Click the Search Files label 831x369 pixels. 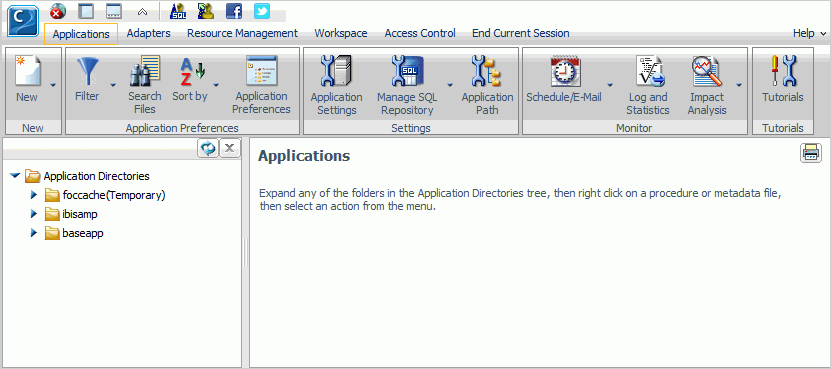coord(145,103)
